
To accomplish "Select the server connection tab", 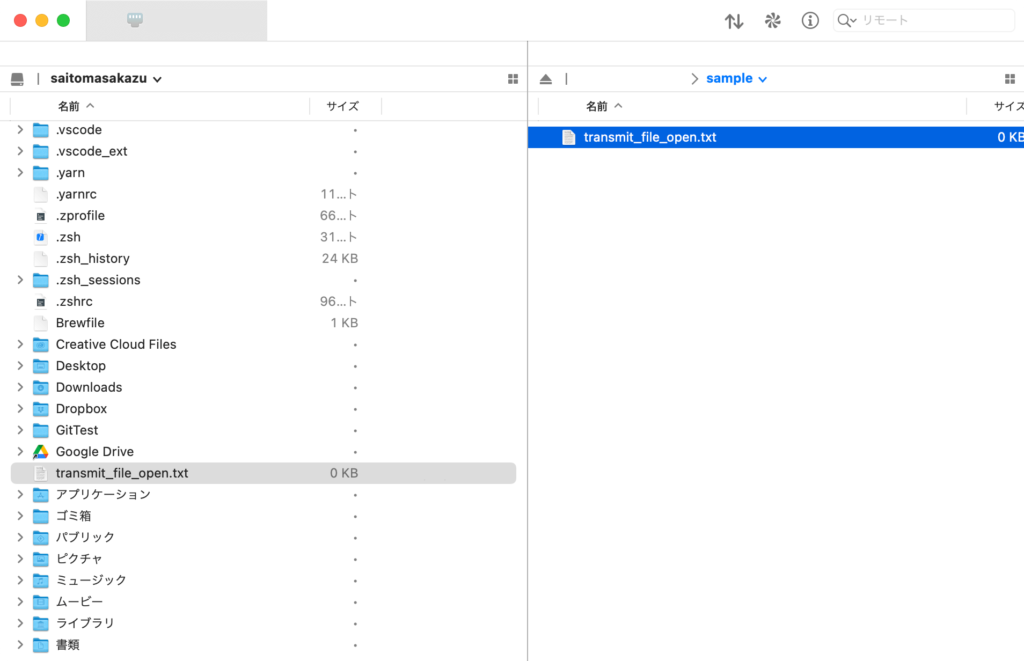I will [x=176, y=21].
